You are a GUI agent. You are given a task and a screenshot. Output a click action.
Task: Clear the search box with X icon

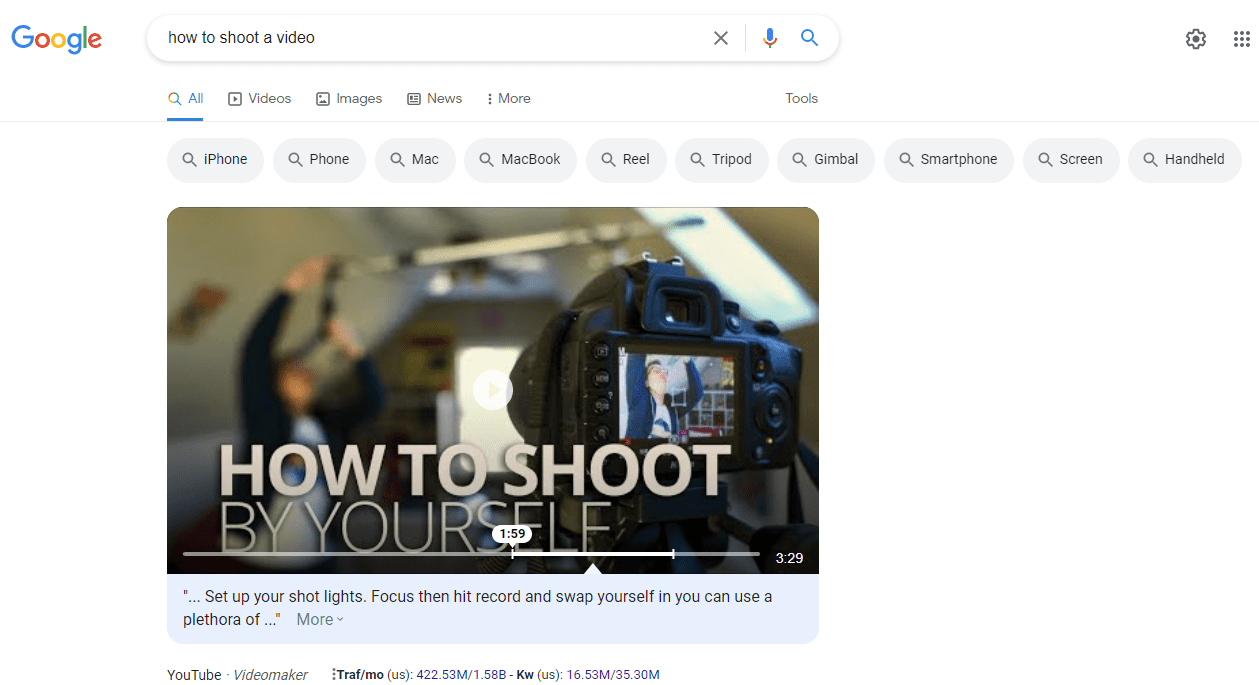tap(720, 38)
